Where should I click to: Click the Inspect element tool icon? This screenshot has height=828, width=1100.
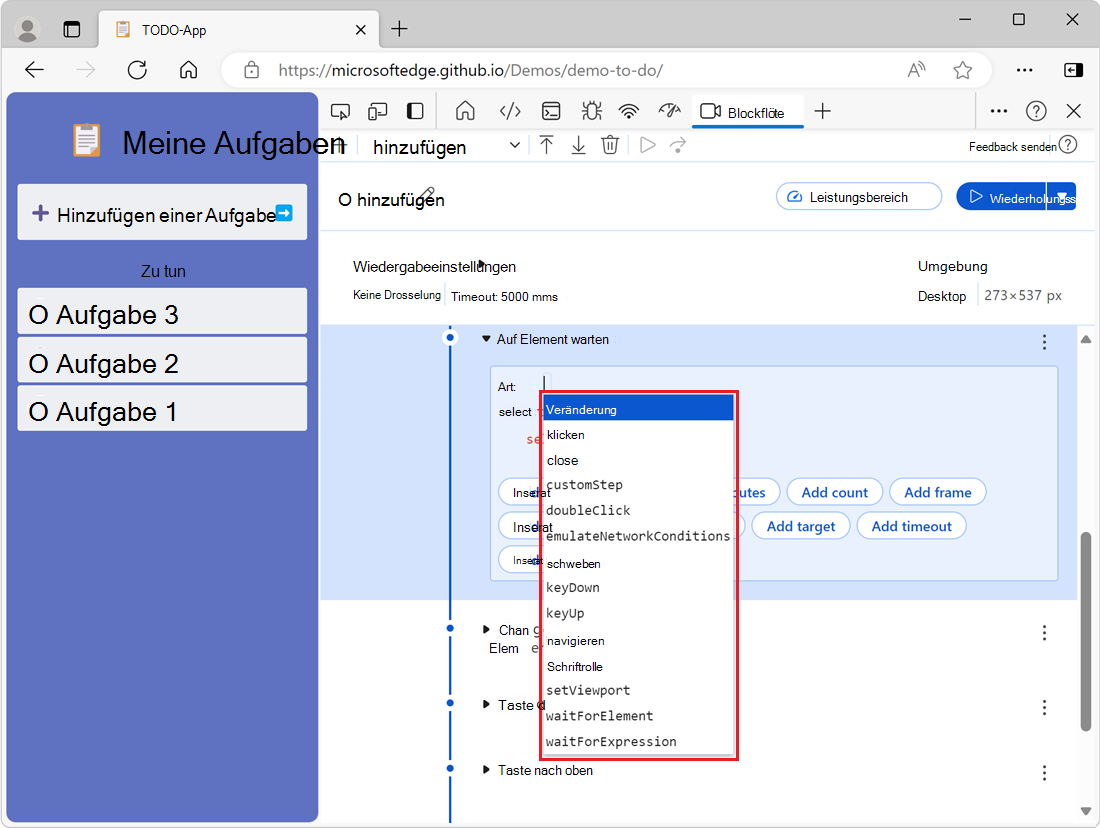point(341,111)
